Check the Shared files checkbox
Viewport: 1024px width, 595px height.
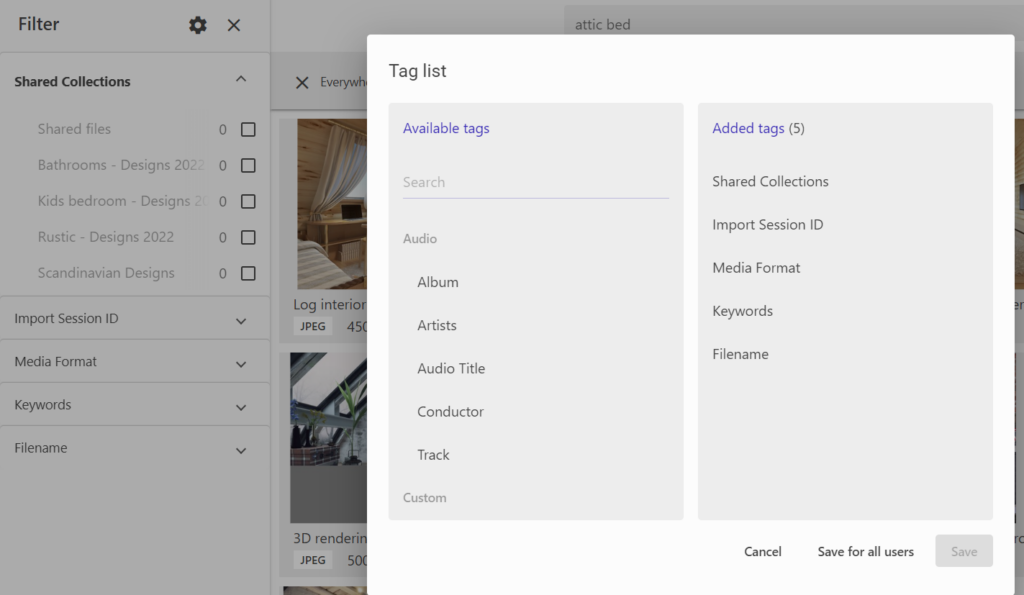pos(248,129)
